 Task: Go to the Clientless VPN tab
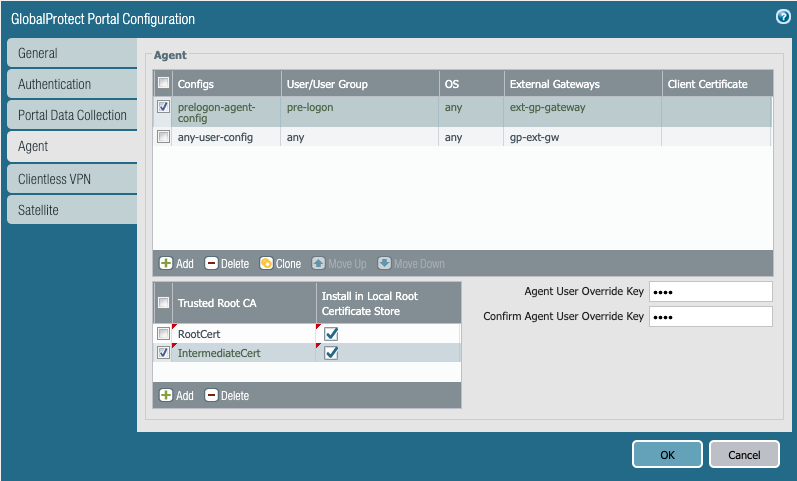point(72,179)
